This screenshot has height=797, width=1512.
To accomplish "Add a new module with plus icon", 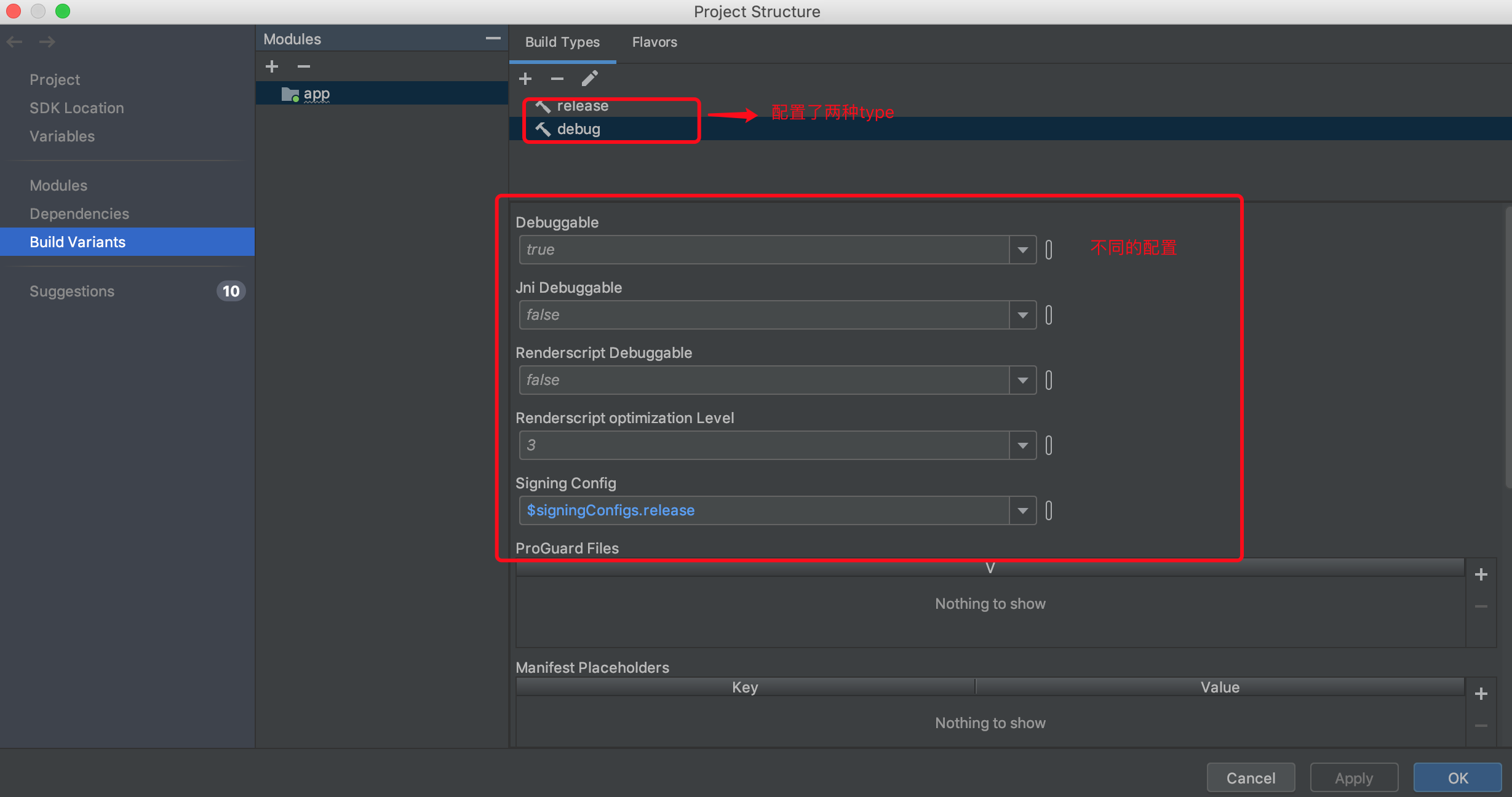I will click(x=272, y=66).
